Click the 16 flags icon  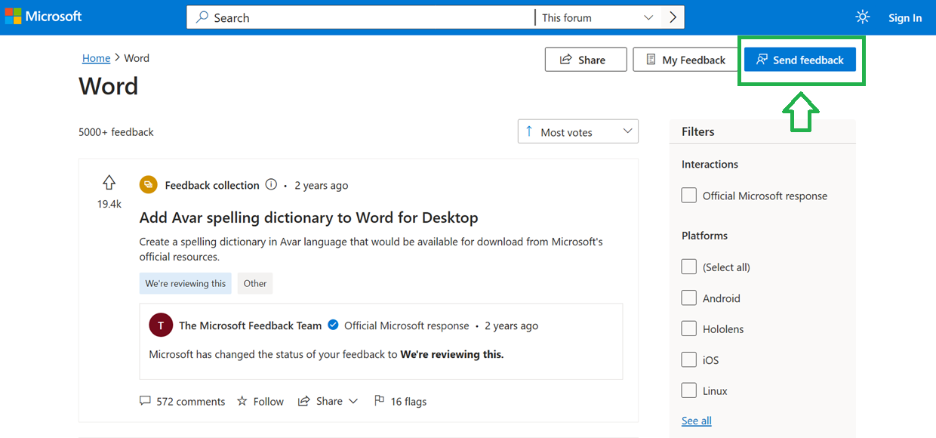click(378, 401)
